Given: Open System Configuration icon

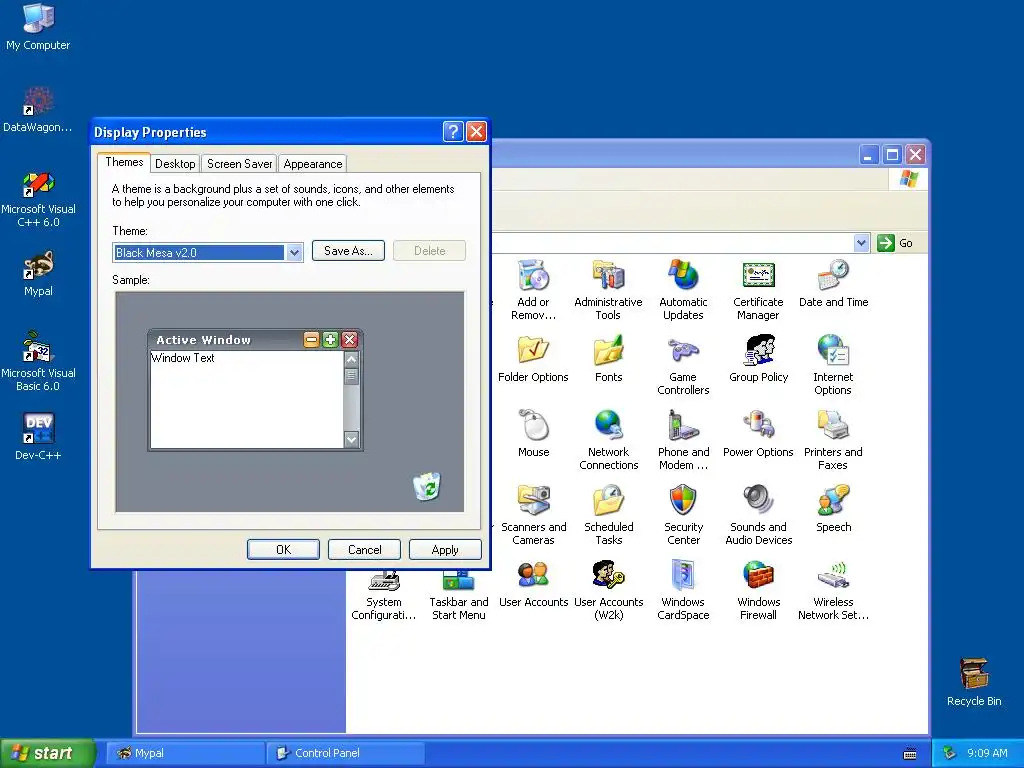Looking at the screenshot, I should pos(383,596).
